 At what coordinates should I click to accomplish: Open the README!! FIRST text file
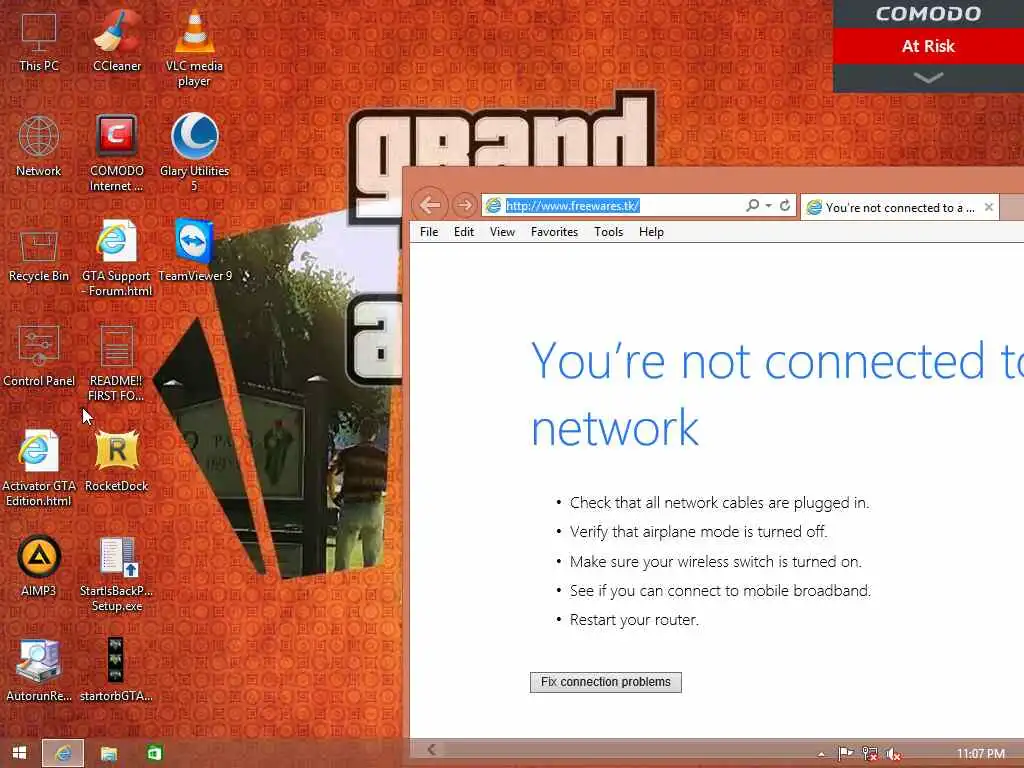tap(116, 364)
